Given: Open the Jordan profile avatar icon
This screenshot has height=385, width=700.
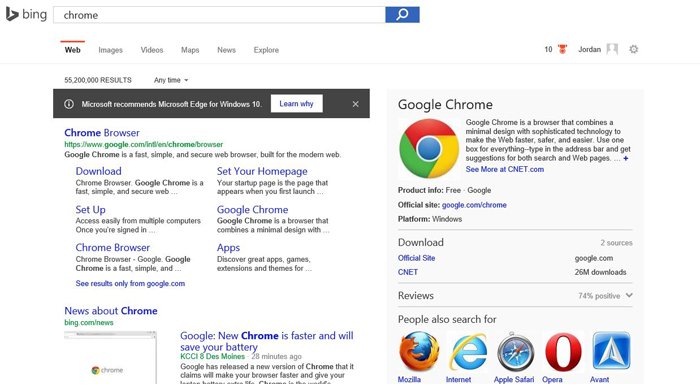Looking at the screenshot, I should [x=612, y=49].
